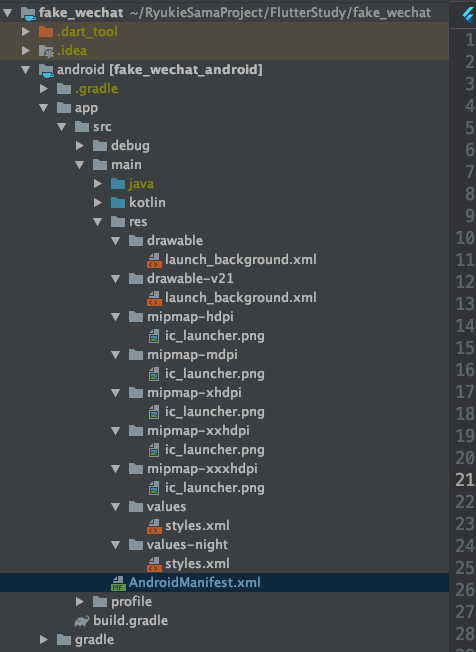
Task: Click the .idea settings folder icon
Action: [x=46, y=51]
